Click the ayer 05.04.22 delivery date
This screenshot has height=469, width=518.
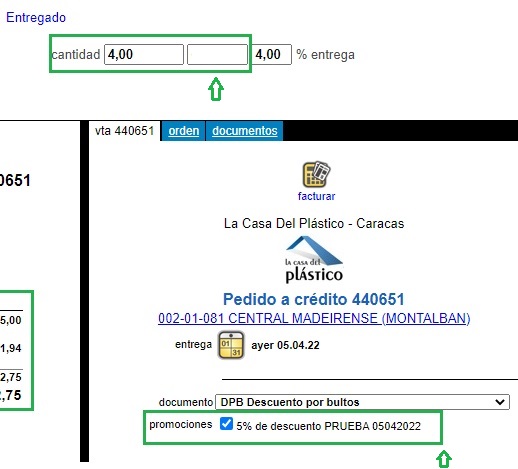(x=285, y=345)
